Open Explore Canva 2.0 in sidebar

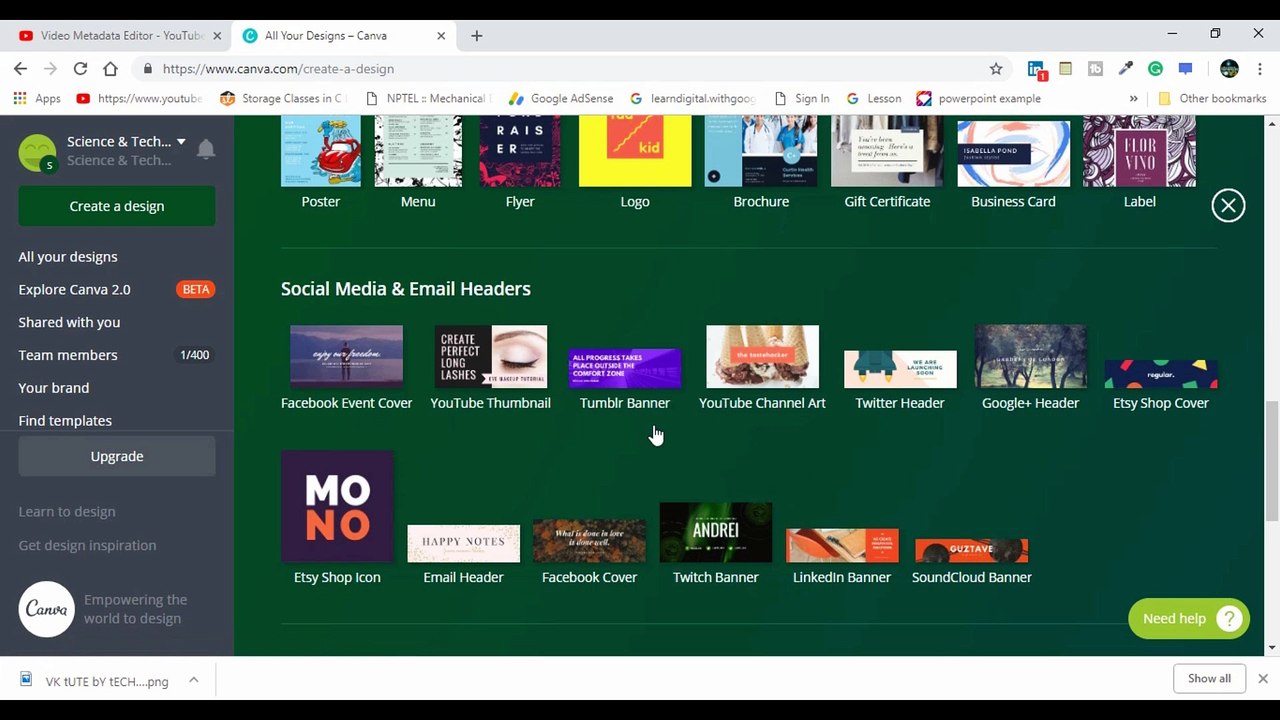[x=74, y=290]
